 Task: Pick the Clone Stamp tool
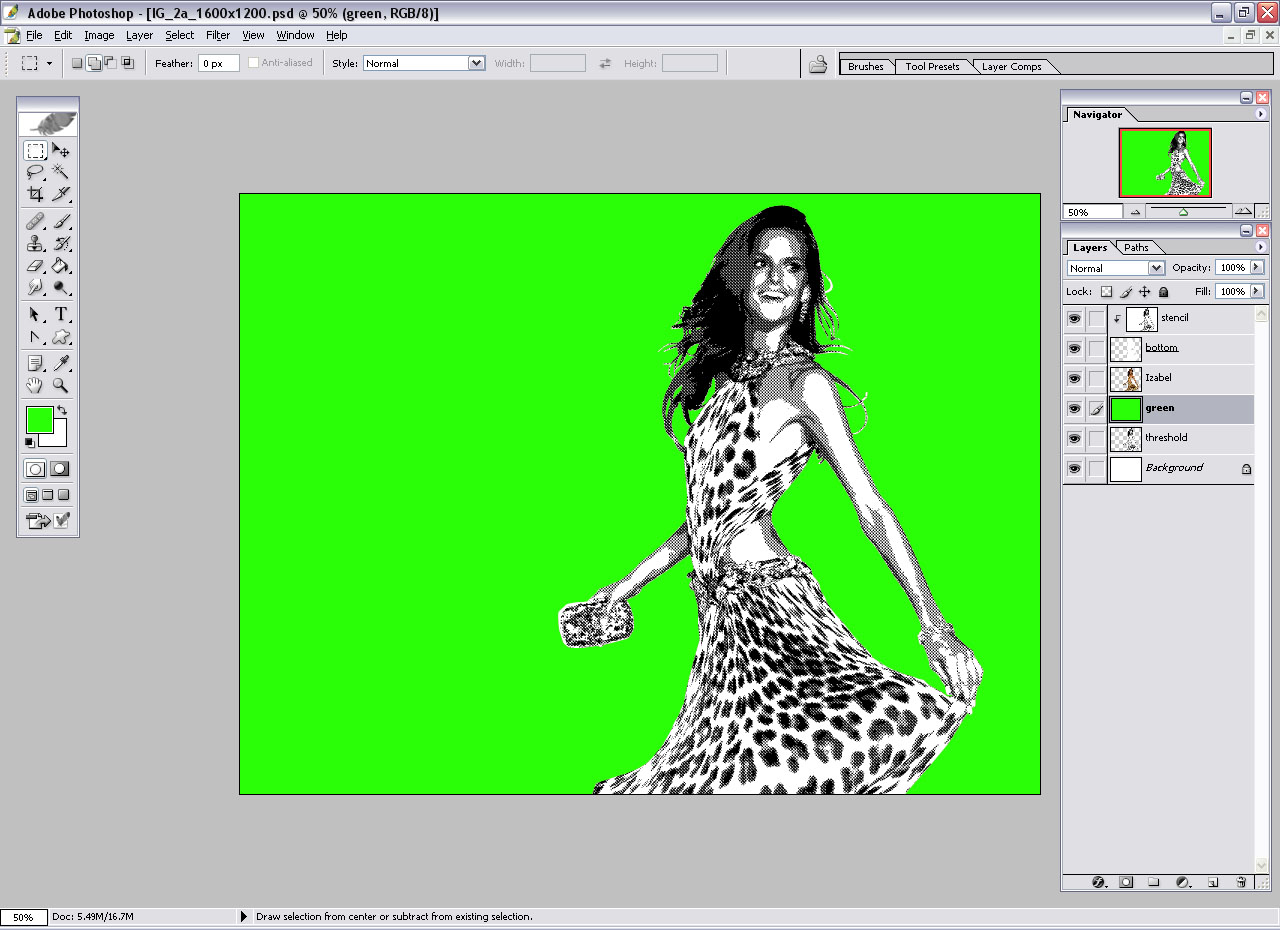tap(35, 243)
